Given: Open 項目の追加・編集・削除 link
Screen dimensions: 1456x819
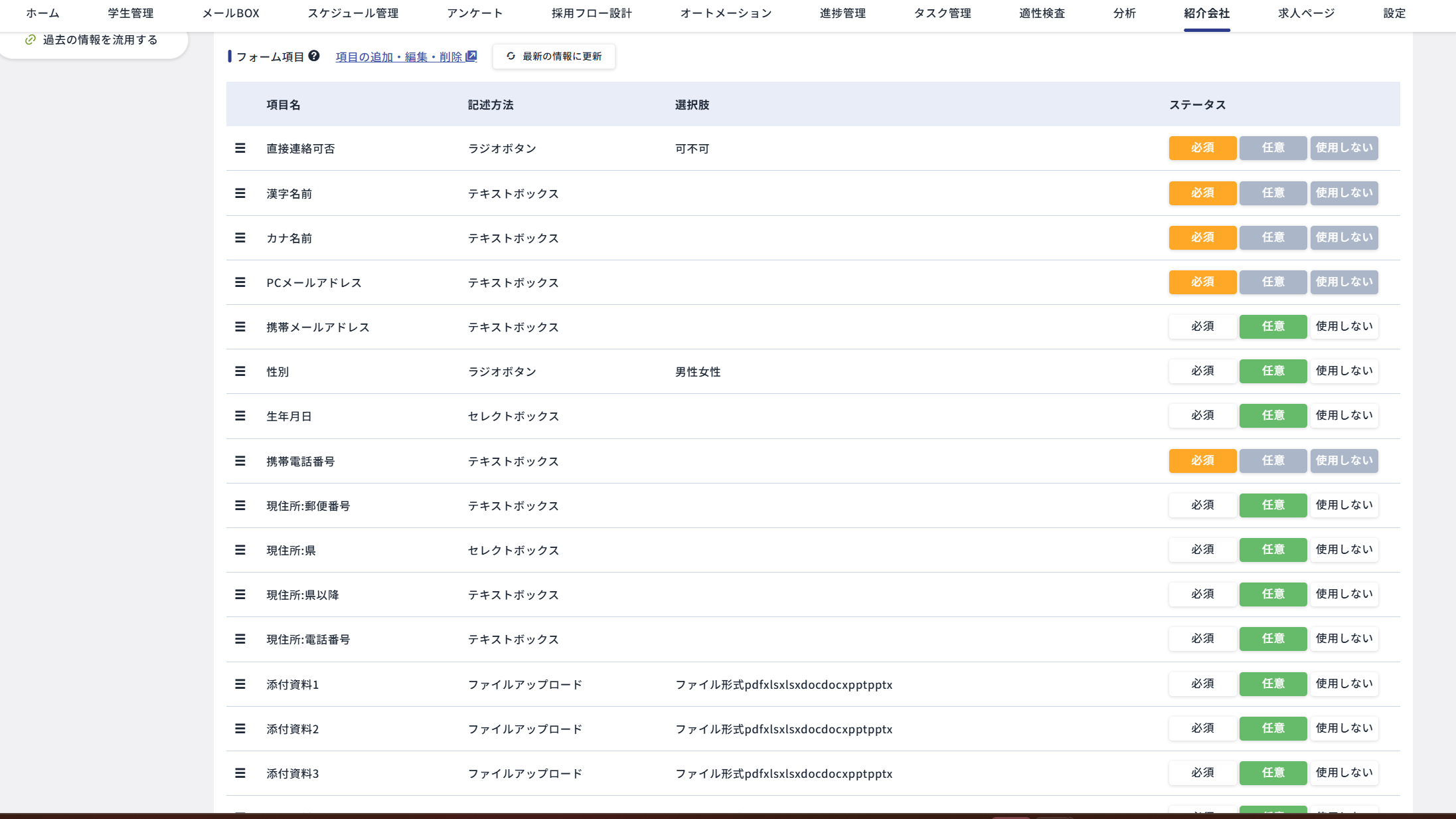Looking at the screenshot, I should point(399,56).
